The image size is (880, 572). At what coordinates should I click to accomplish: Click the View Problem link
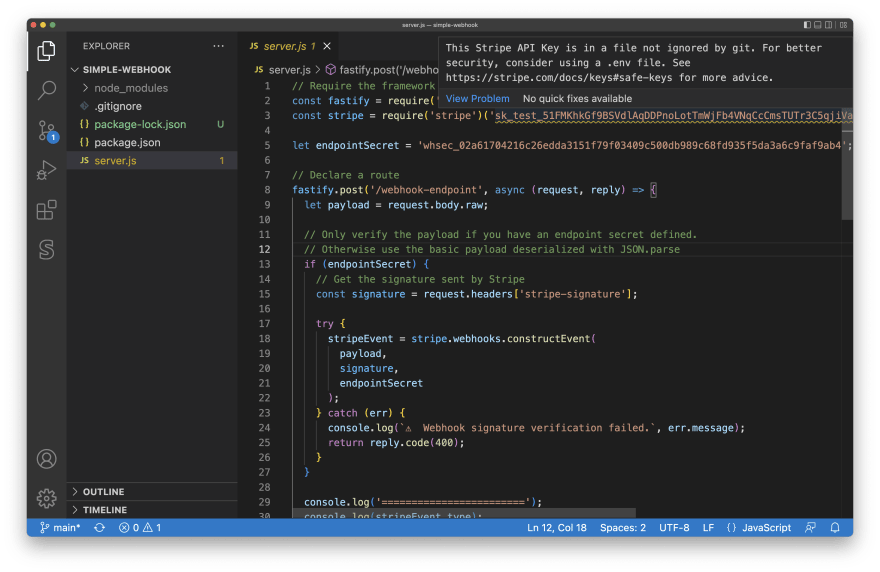[478, 99]
